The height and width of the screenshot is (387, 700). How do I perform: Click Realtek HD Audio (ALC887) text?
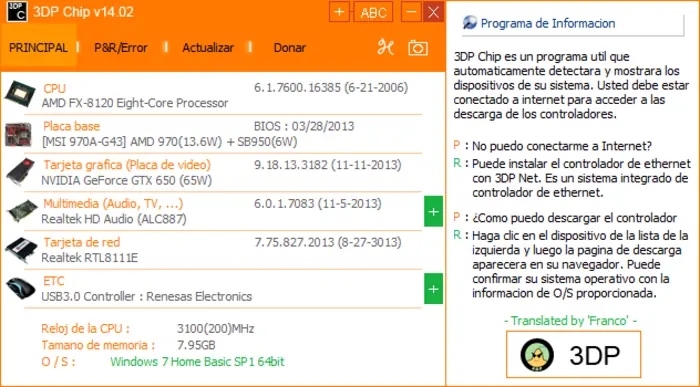(114, 219)
